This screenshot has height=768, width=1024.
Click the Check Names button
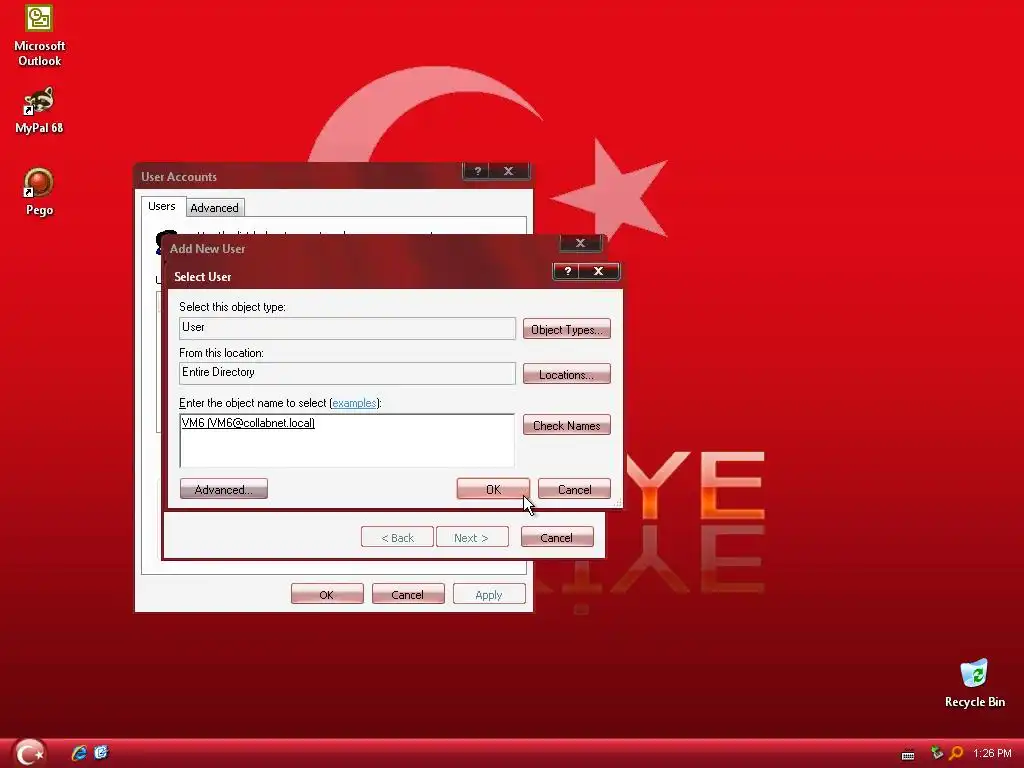click(x=566, y=425)
